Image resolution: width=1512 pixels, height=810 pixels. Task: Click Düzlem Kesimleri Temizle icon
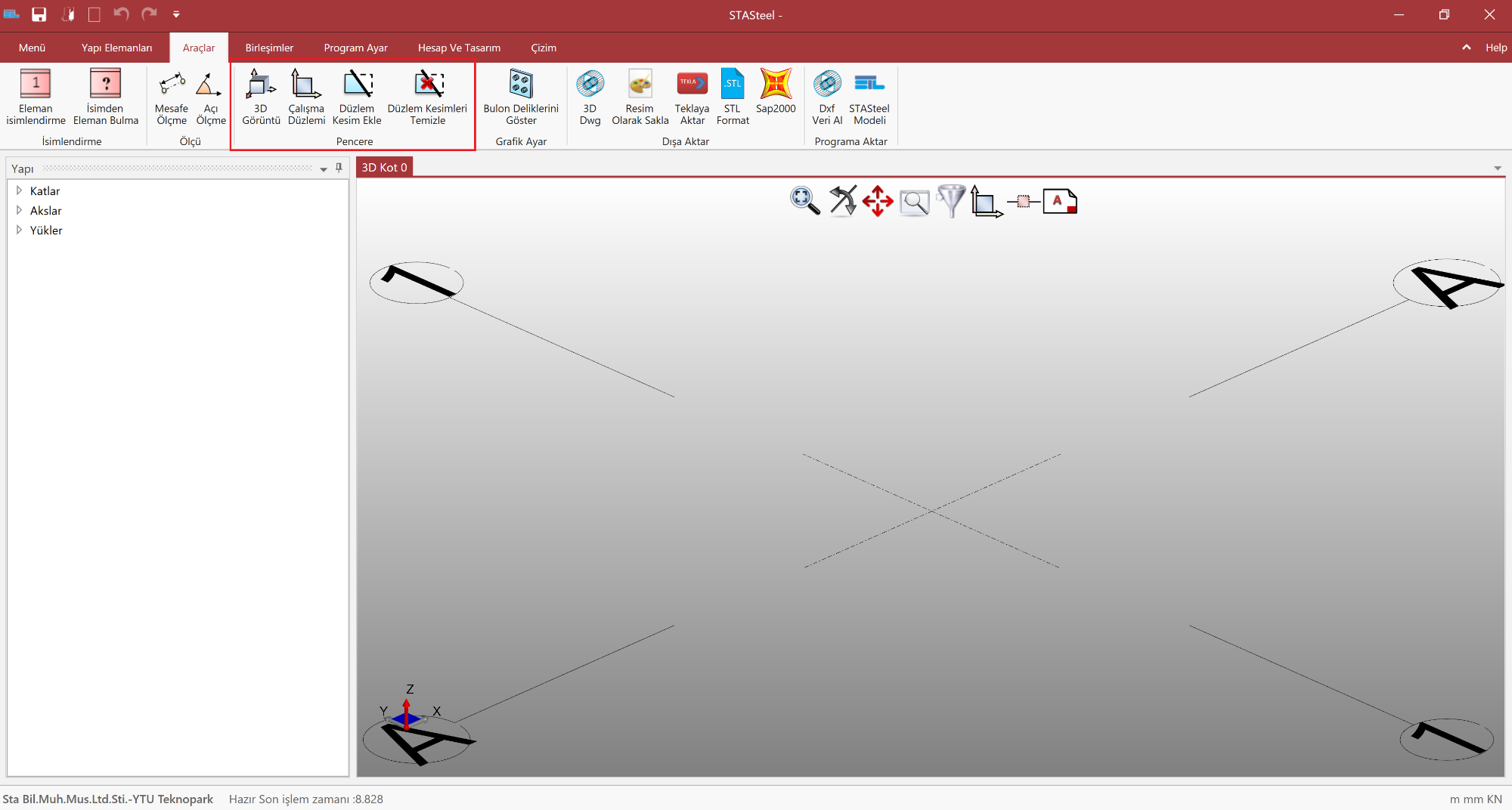click(428, 85)
